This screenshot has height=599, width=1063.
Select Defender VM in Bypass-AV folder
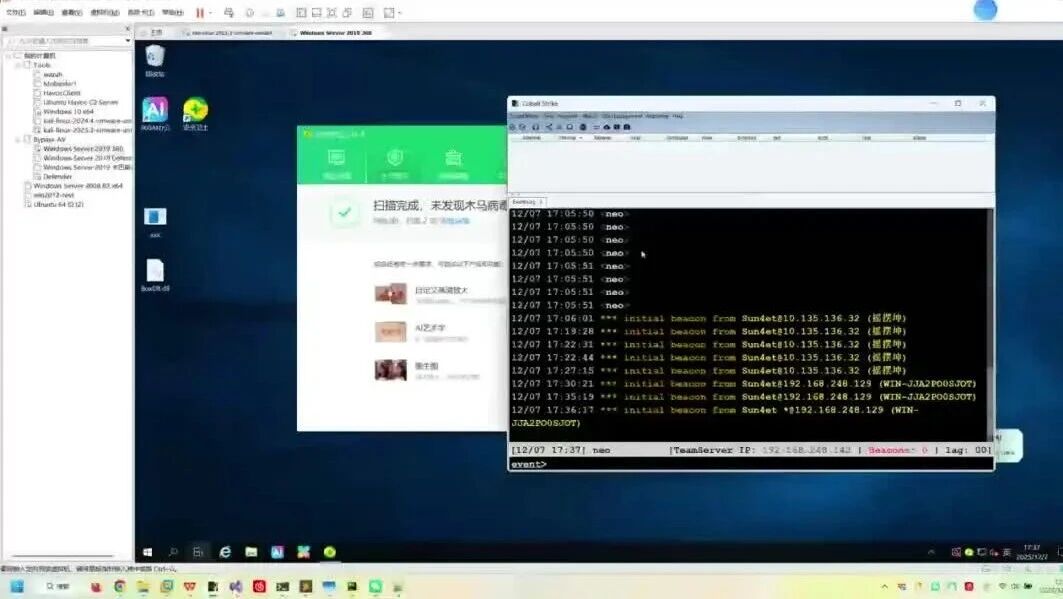coord(57,176)
